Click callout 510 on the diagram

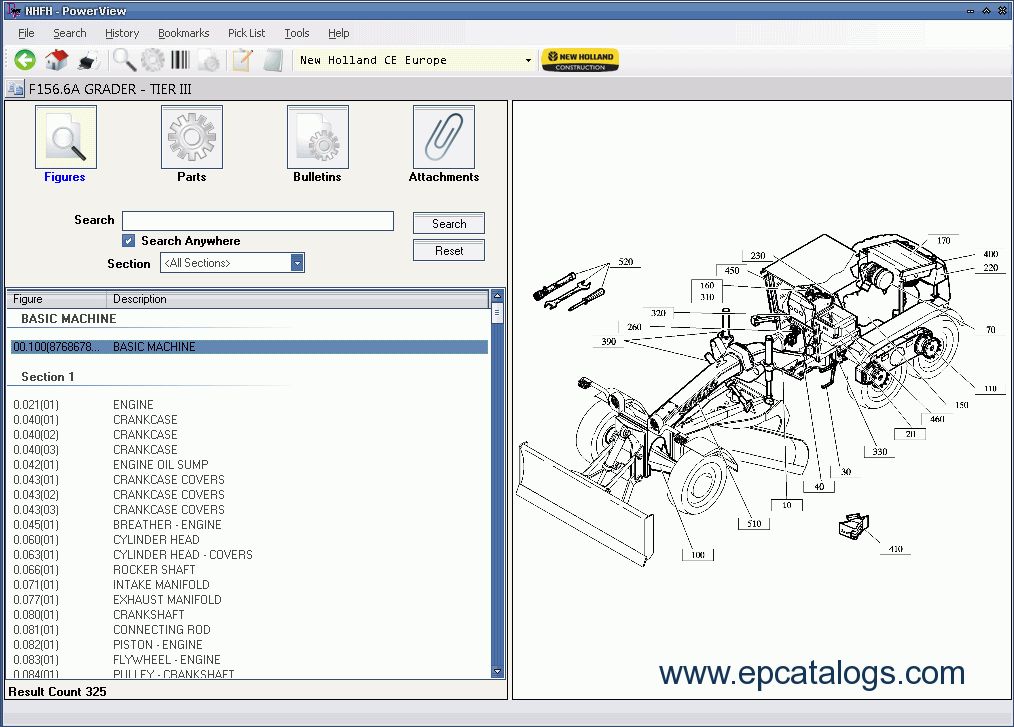point(754,523)
